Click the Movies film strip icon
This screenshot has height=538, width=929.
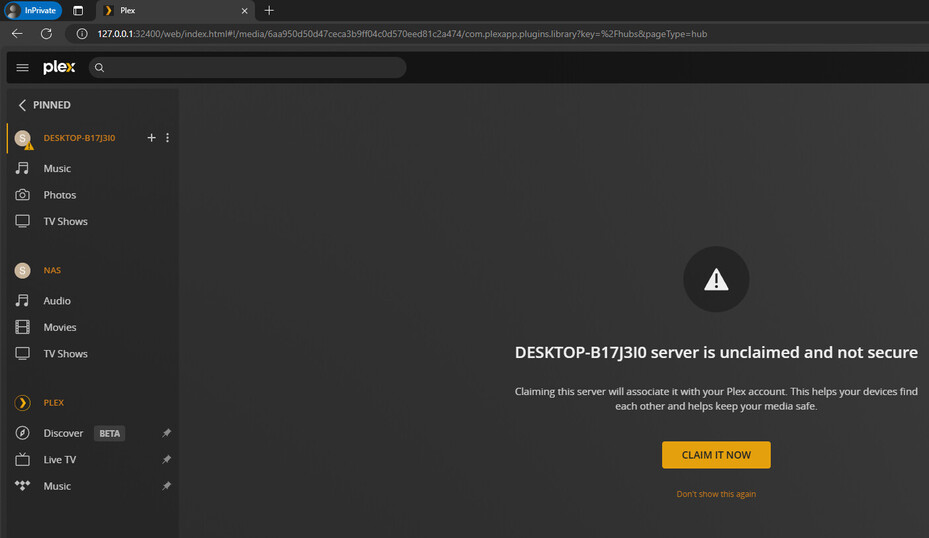tap(23, 327)
